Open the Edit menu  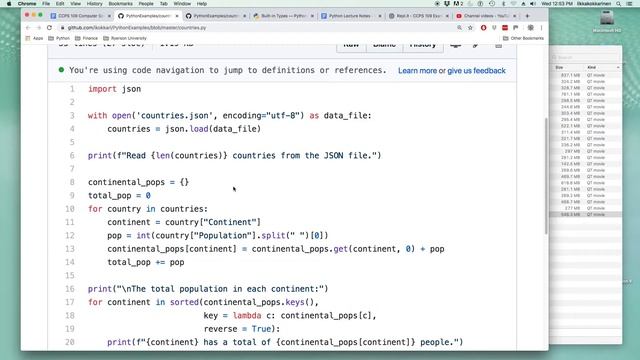(x=60, y=4)
